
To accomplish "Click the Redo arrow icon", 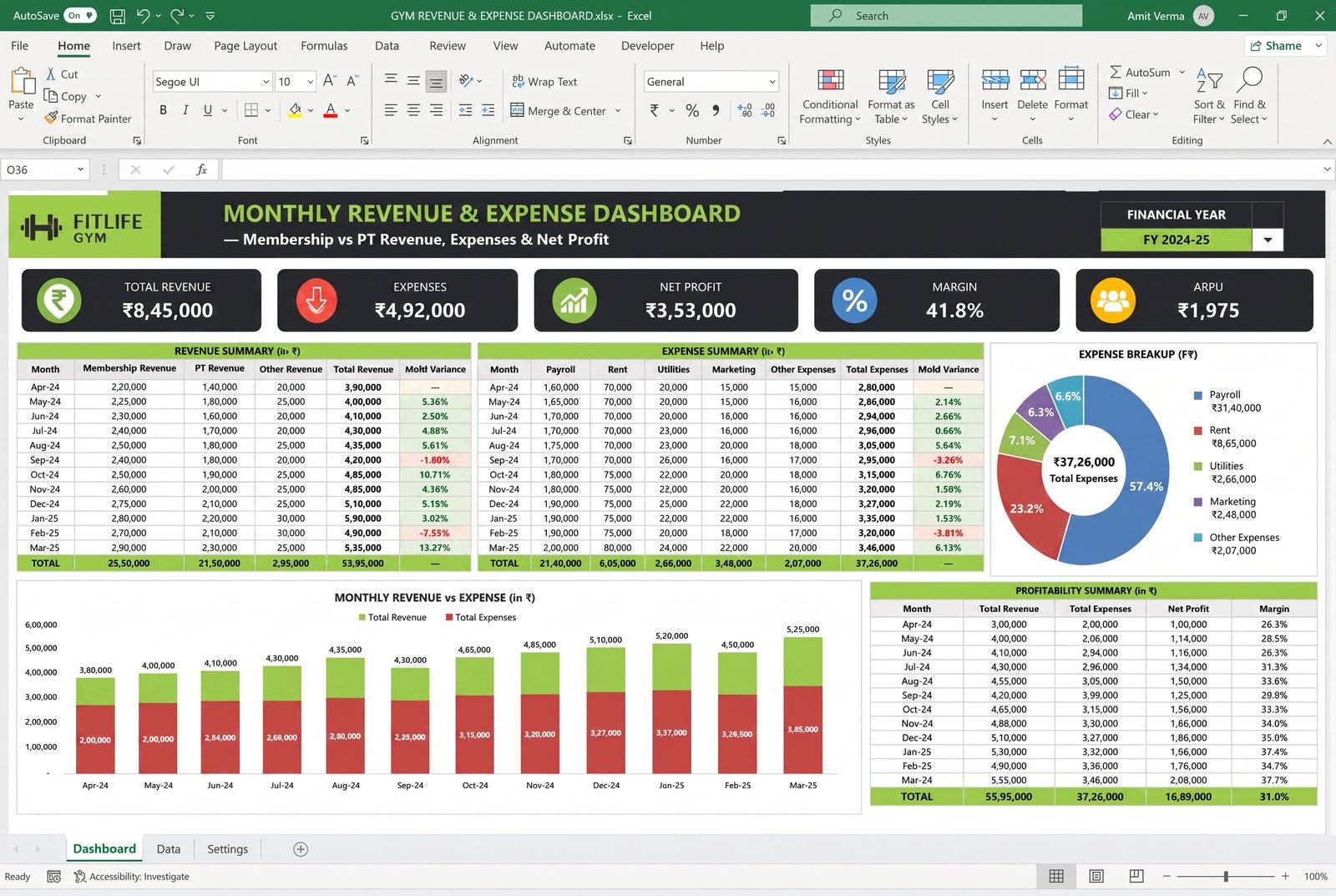I will [x=177, y=16].
